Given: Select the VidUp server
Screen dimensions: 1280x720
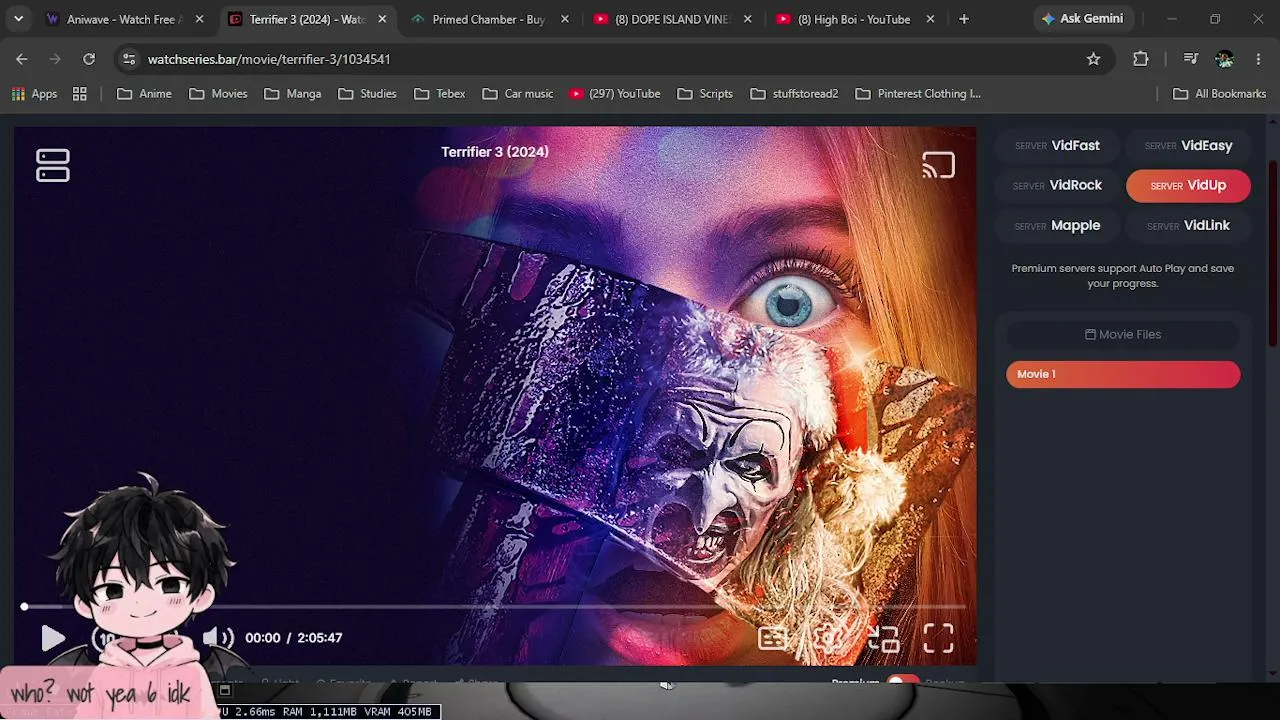Looking at the screenshot, I should click(x=1188, y=185).
